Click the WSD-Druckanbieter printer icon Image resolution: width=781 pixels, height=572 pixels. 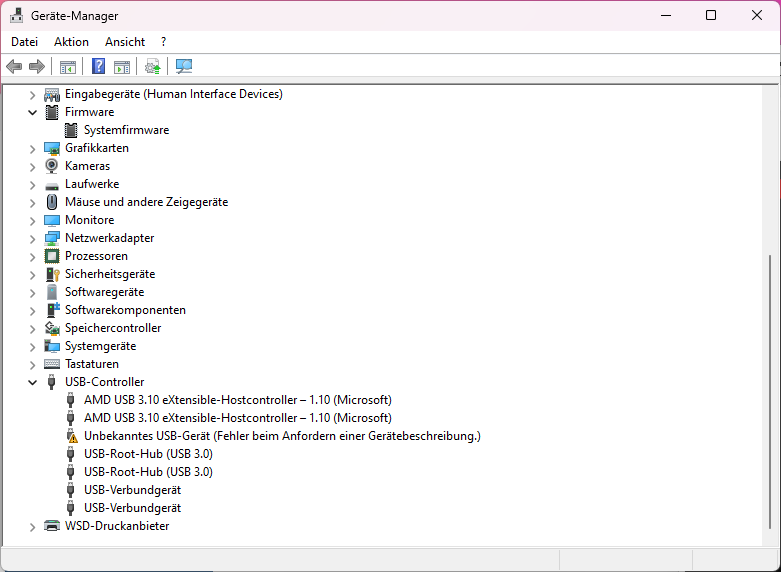pyautogui.click(x=52, y=526)
